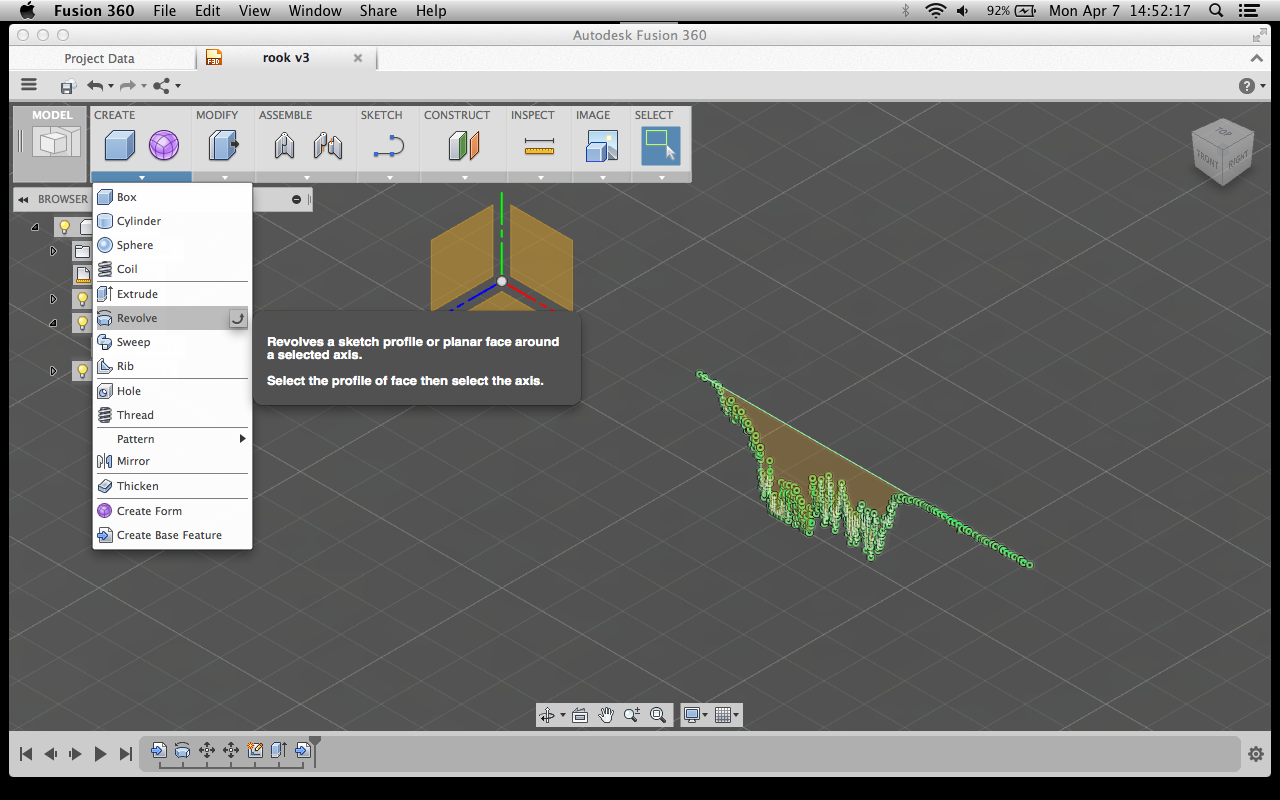Open the MODIFY panel dropdown arrow
The height and width of the screenshot is (800, 1280).
(224, 177)
